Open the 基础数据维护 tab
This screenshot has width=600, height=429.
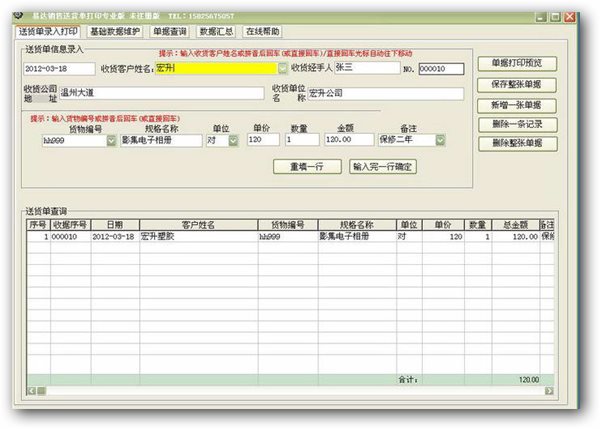coord(115,31)
